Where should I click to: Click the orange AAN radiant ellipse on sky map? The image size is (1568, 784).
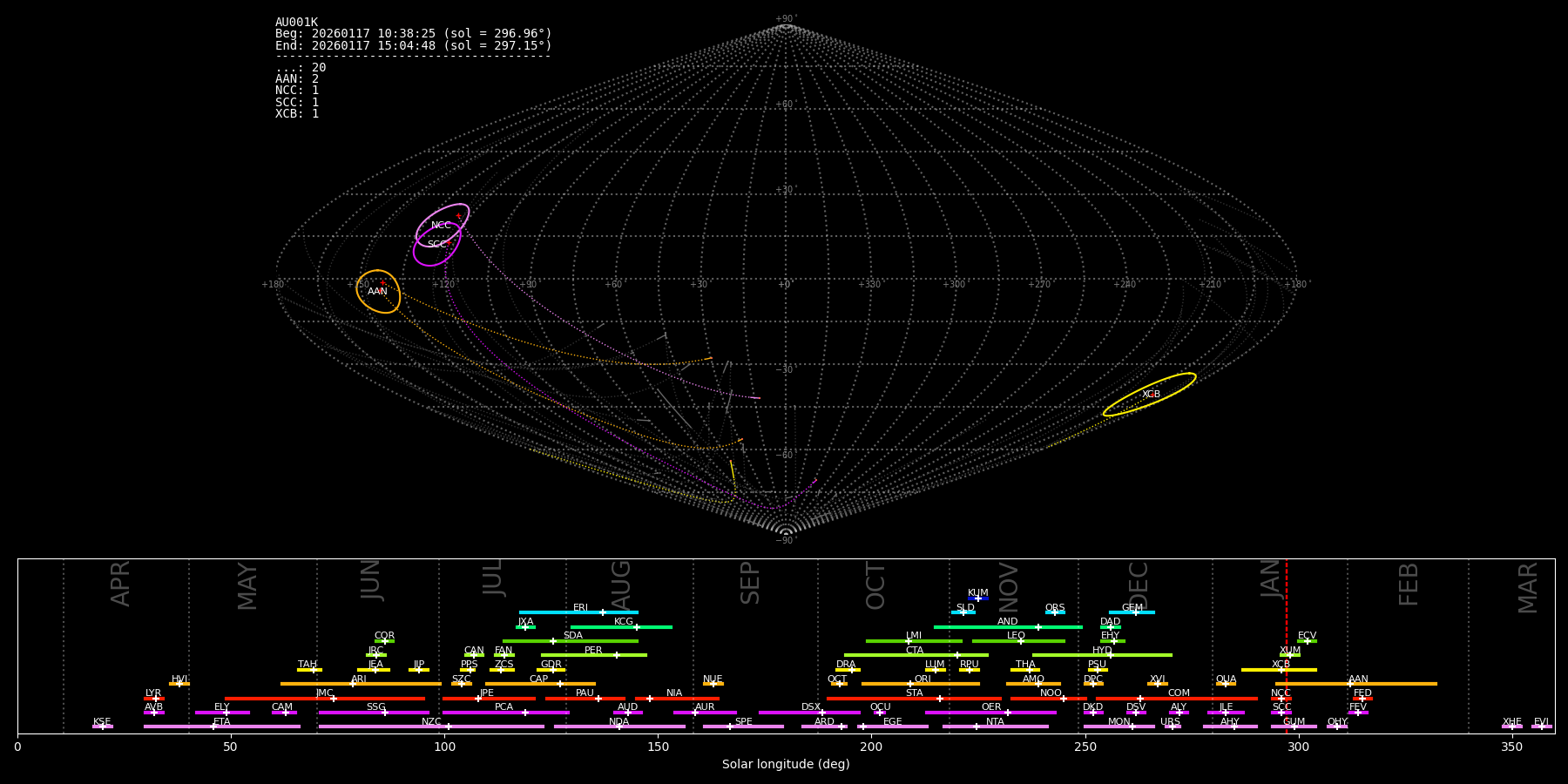(378, 291)
